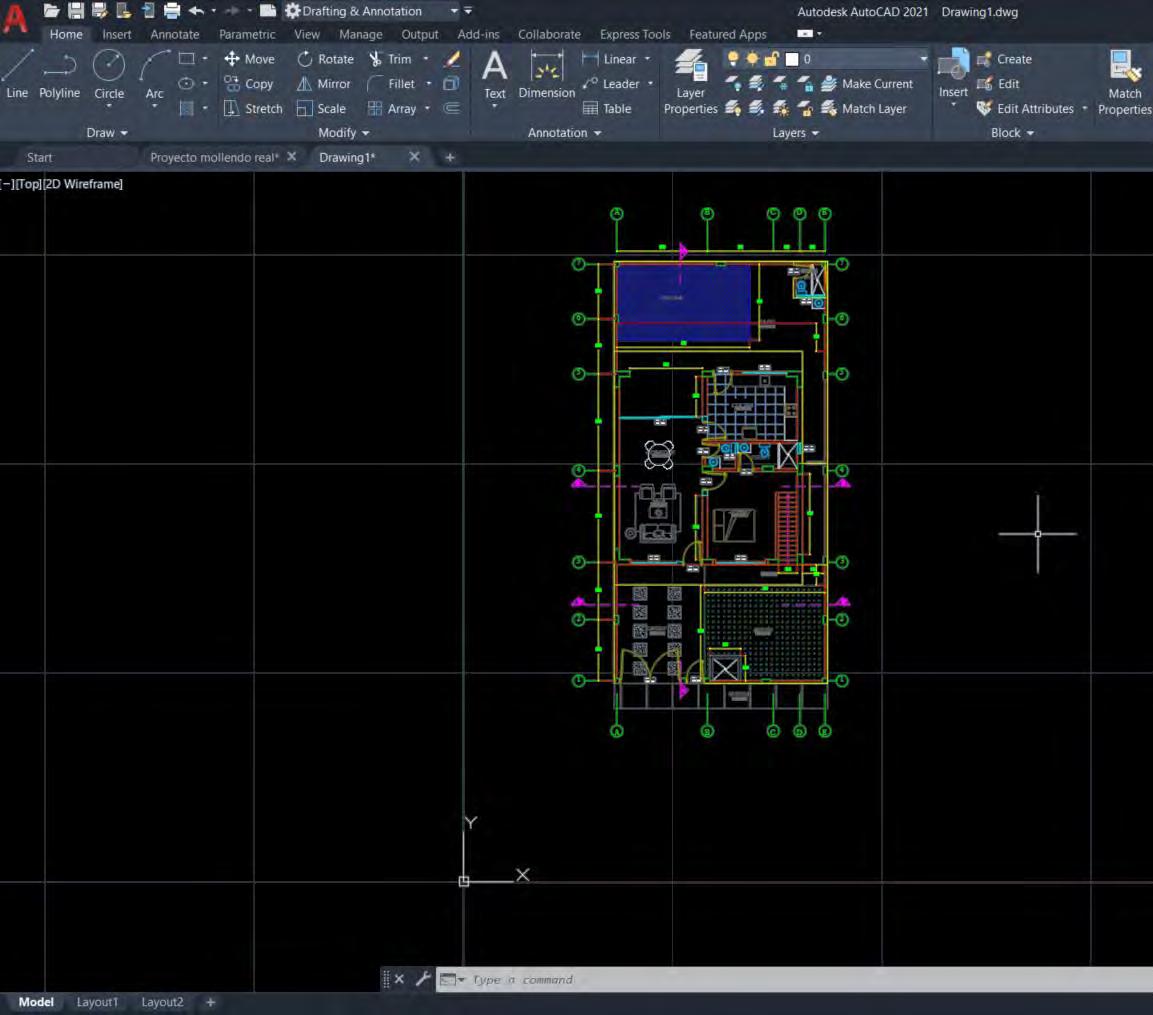
Task: Select the Line drawing tool
Action: tap(17, 74)
